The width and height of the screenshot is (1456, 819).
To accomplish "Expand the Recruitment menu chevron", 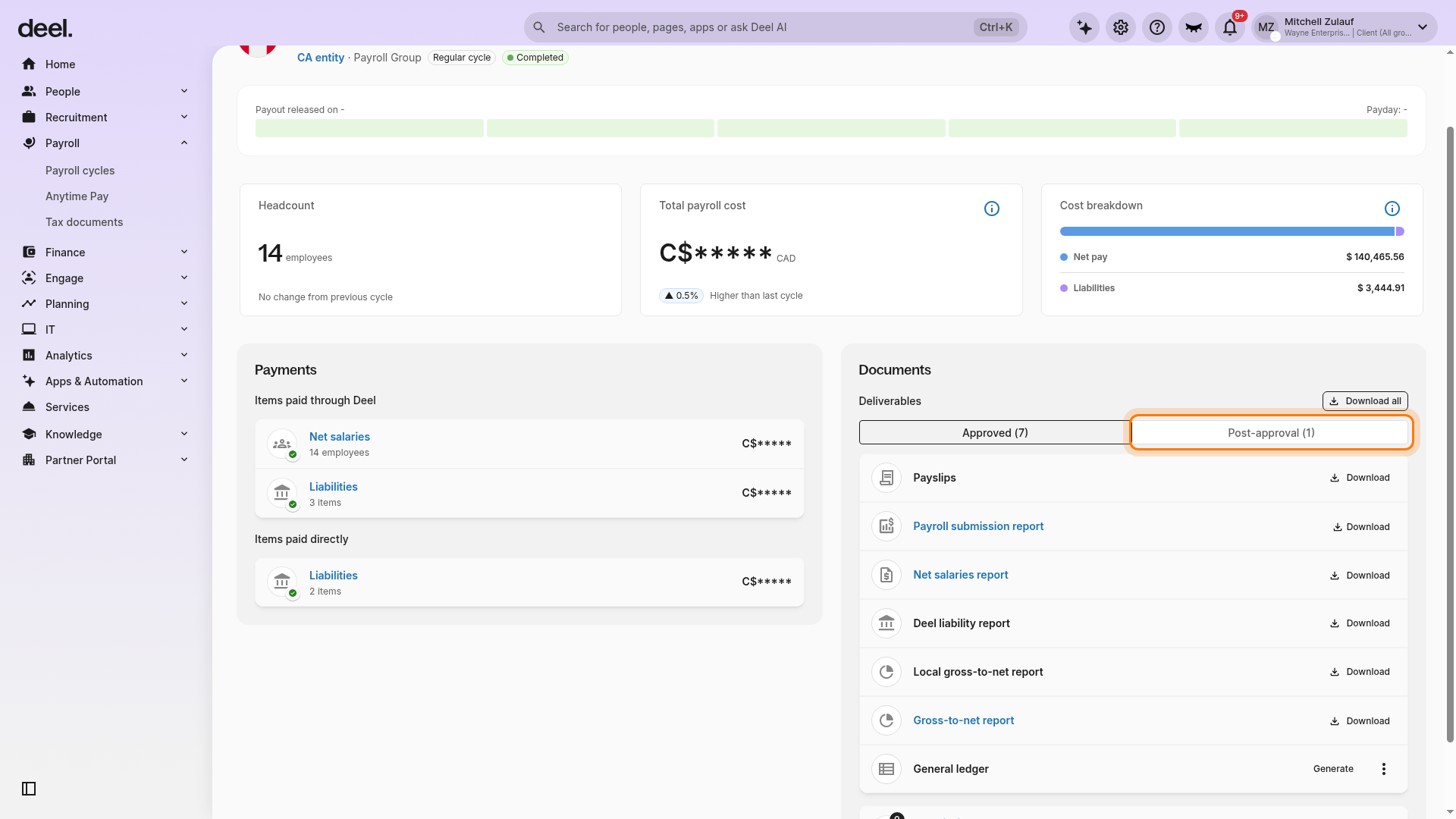I will click(184, 117).
